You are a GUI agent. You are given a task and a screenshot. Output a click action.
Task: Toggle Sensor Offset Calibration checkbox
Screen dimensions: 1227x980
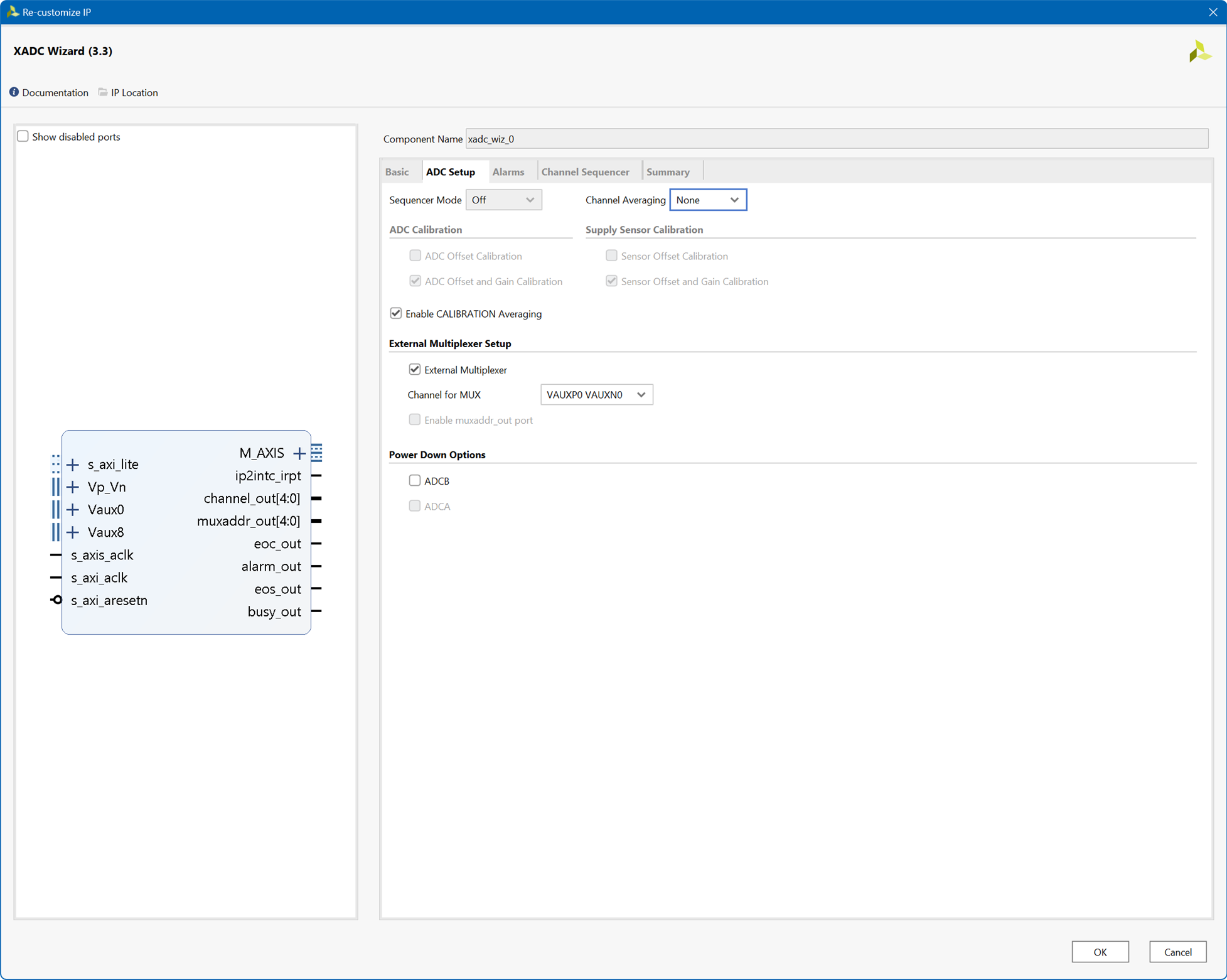(611, 256)
